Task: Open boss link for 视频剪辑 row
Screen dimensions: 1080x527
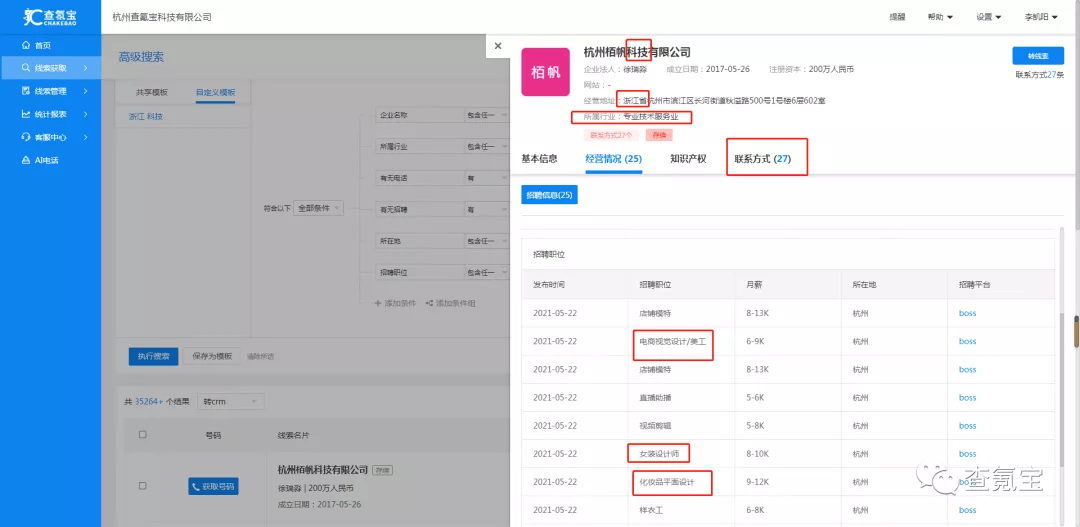Action: 967,426
